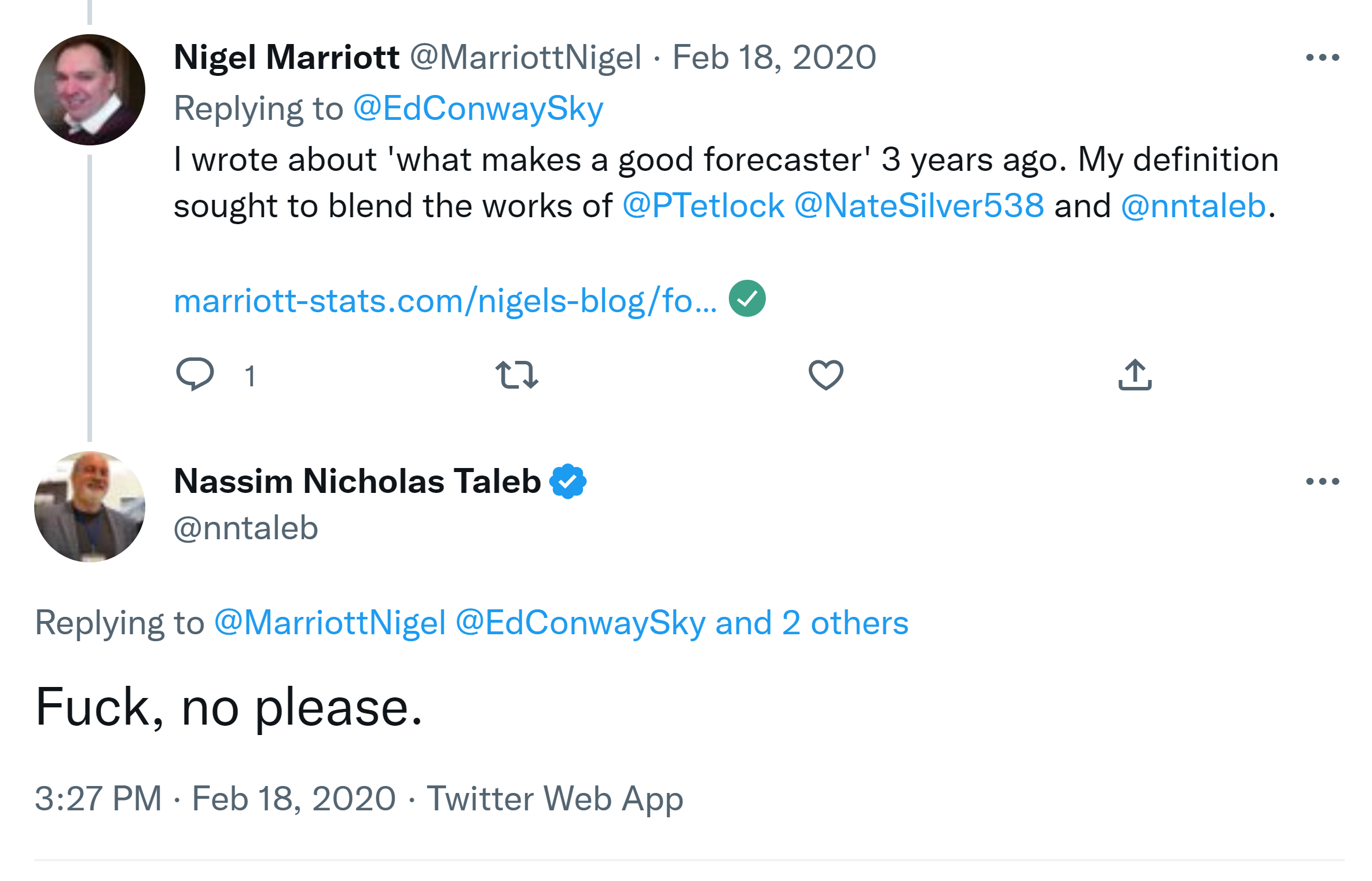Click the Nassim Nicholas Taleb display name
The height and width of the screenshot is (881, 1372).
coord(357,481)
